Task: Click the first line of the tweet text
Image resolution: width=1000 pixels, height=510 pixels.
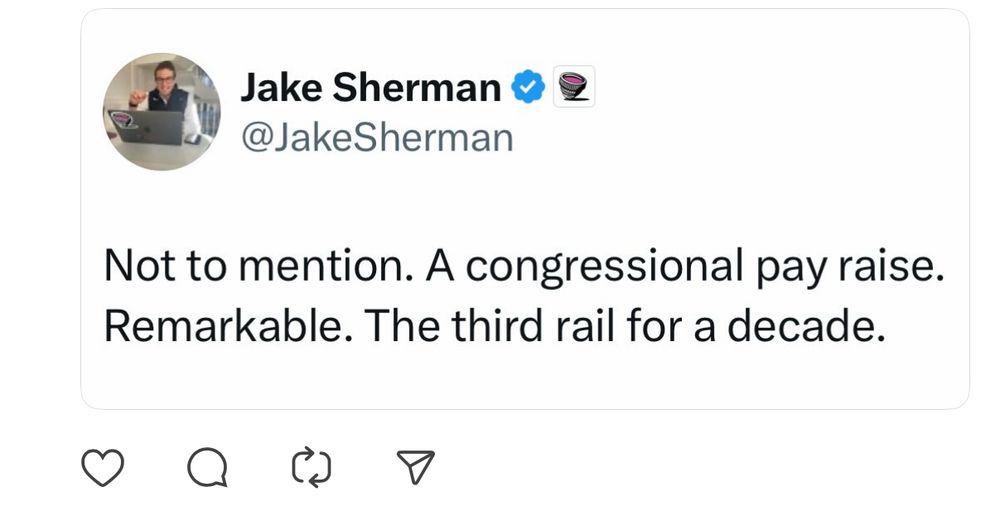Action: pyautogui.click(x=524, y=266)
